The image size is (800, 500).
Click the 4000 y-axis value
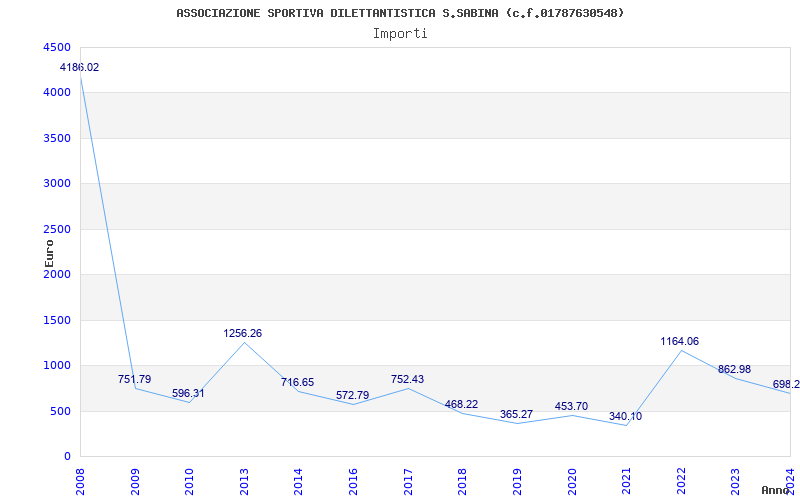tap(58, 93)
